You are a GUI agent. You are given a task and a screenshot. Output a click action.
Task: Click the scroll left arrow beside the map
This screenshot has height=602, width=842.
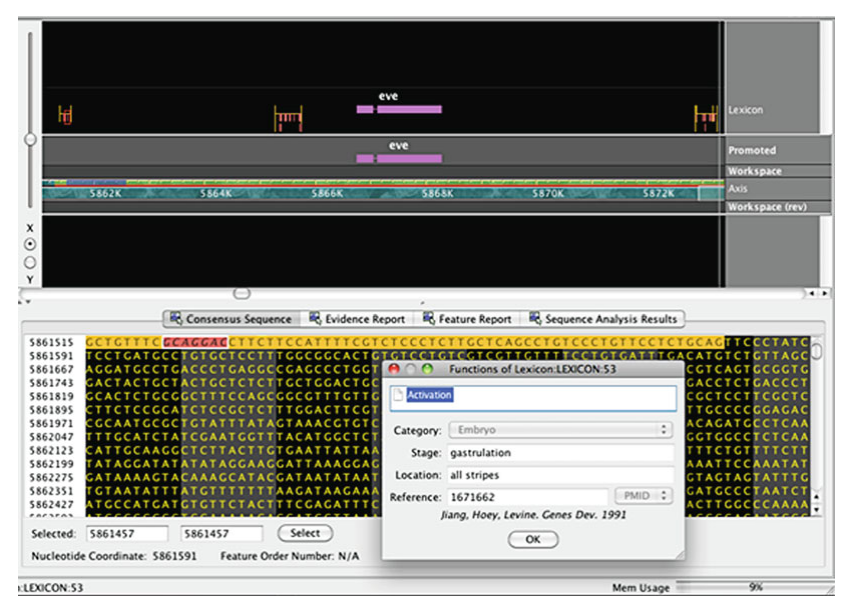point(812,293)
